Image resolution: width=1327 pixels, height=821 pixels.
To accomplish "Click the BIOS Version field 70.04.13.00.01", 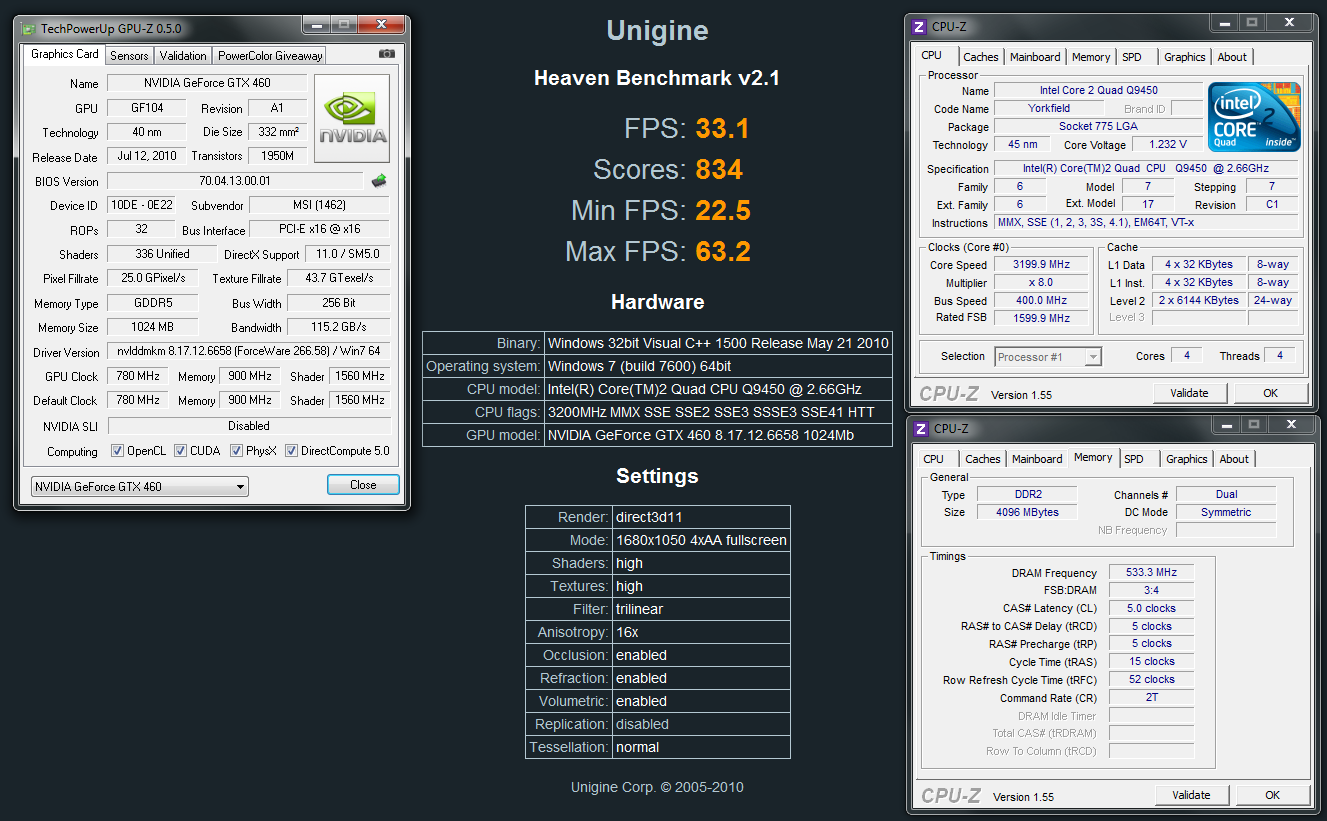I will [235, 181].
